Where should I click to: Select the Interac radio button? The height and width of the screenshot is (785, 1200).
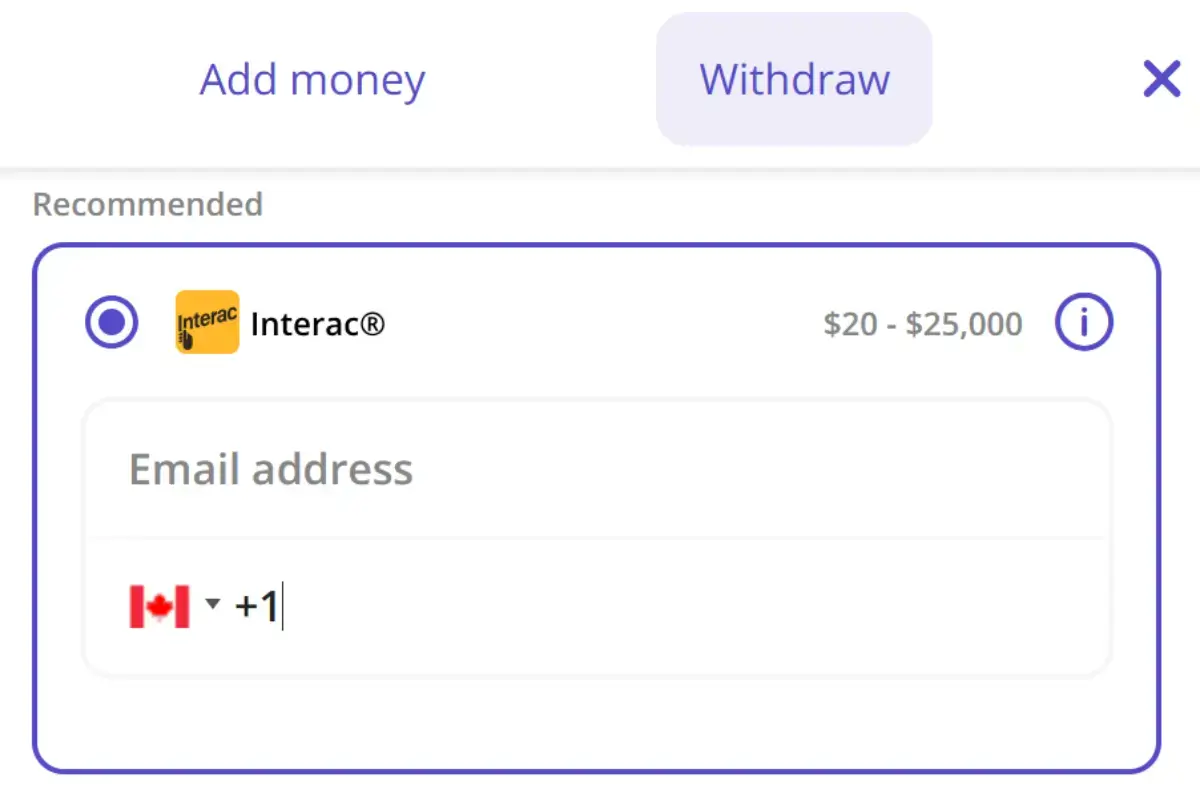[111, 323]
